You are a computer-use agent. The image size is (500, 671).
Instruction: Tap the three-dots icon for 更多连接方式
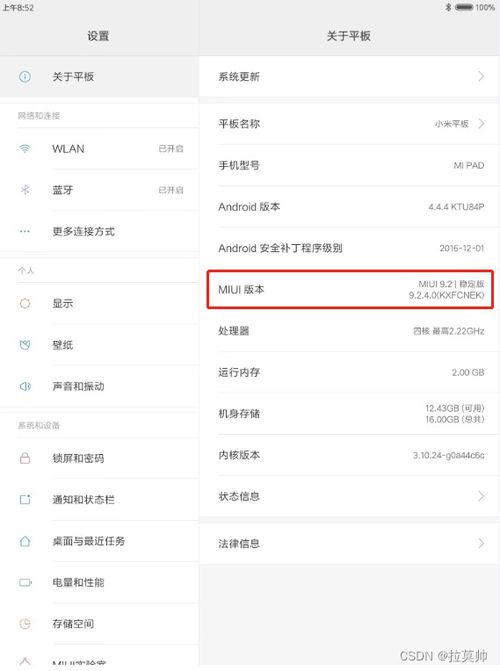pyautogui.click(x=25, y=232)
